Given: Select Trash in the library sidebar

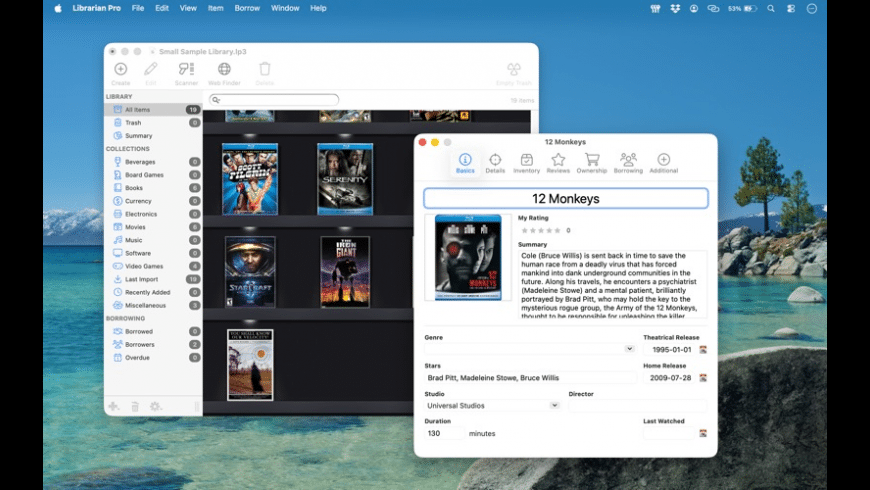Looking at the screenshot, I should [153, 123].
